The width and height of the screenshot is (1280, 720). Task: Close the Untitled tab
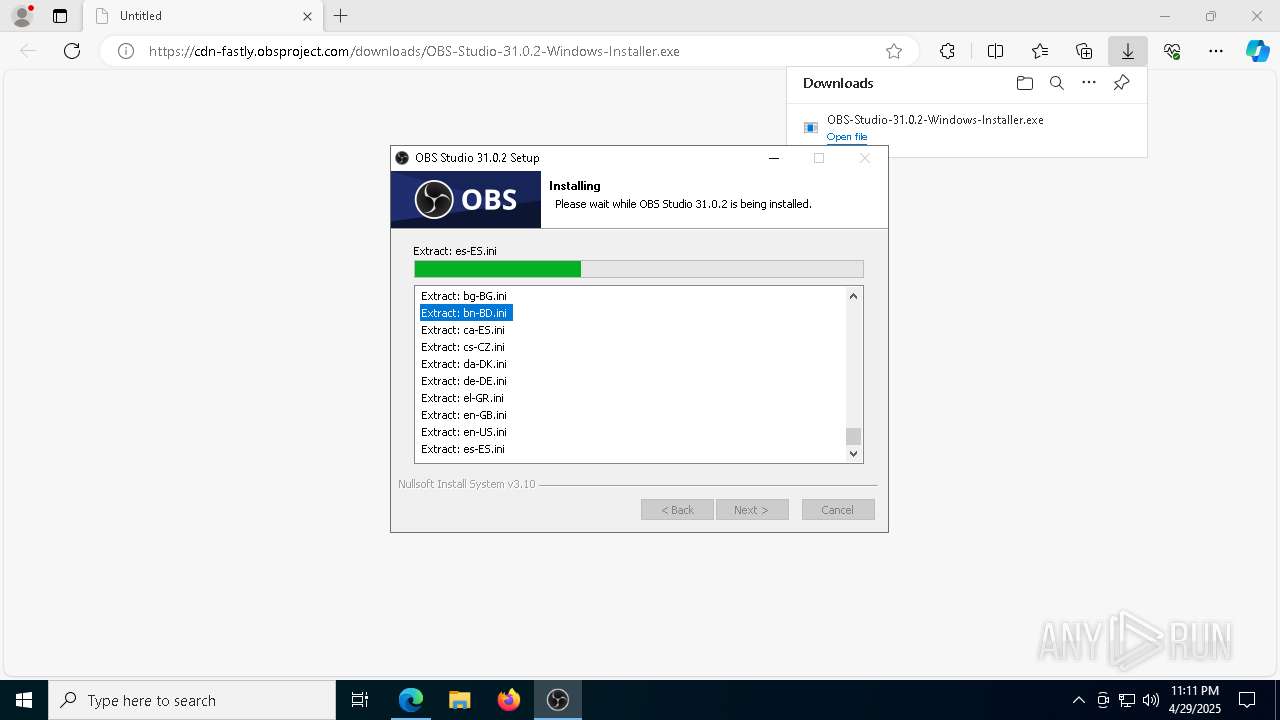(x=307, y=16)
